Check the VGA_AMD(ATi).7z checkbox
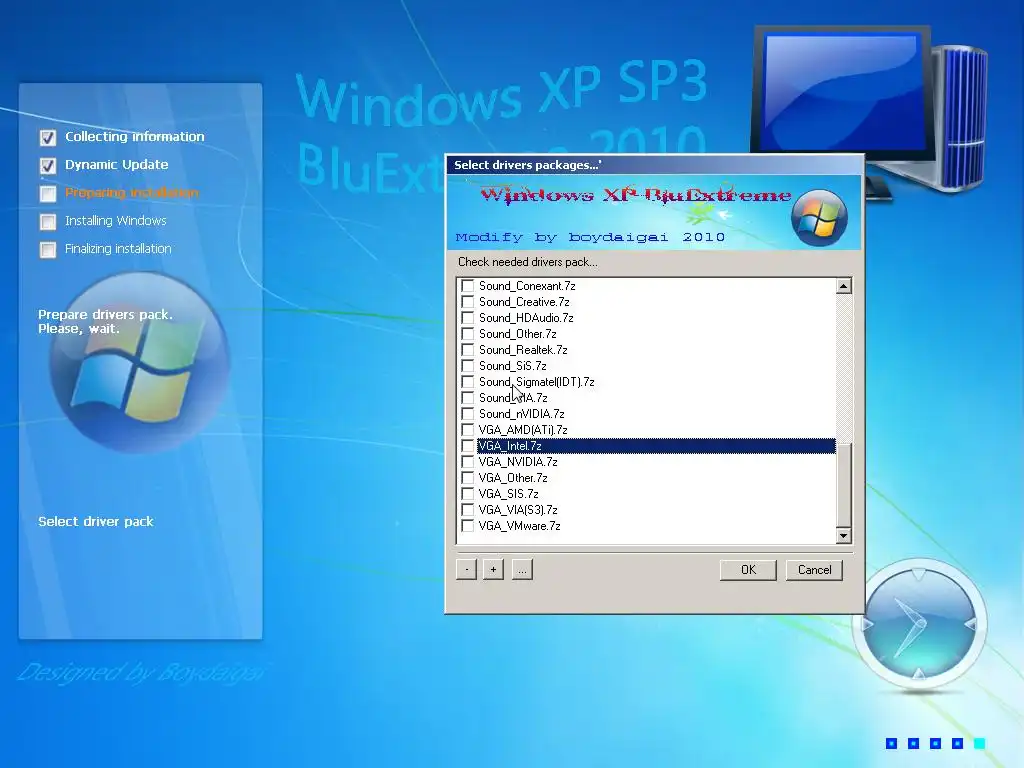1024x768 pixels. tap(468, 430)
